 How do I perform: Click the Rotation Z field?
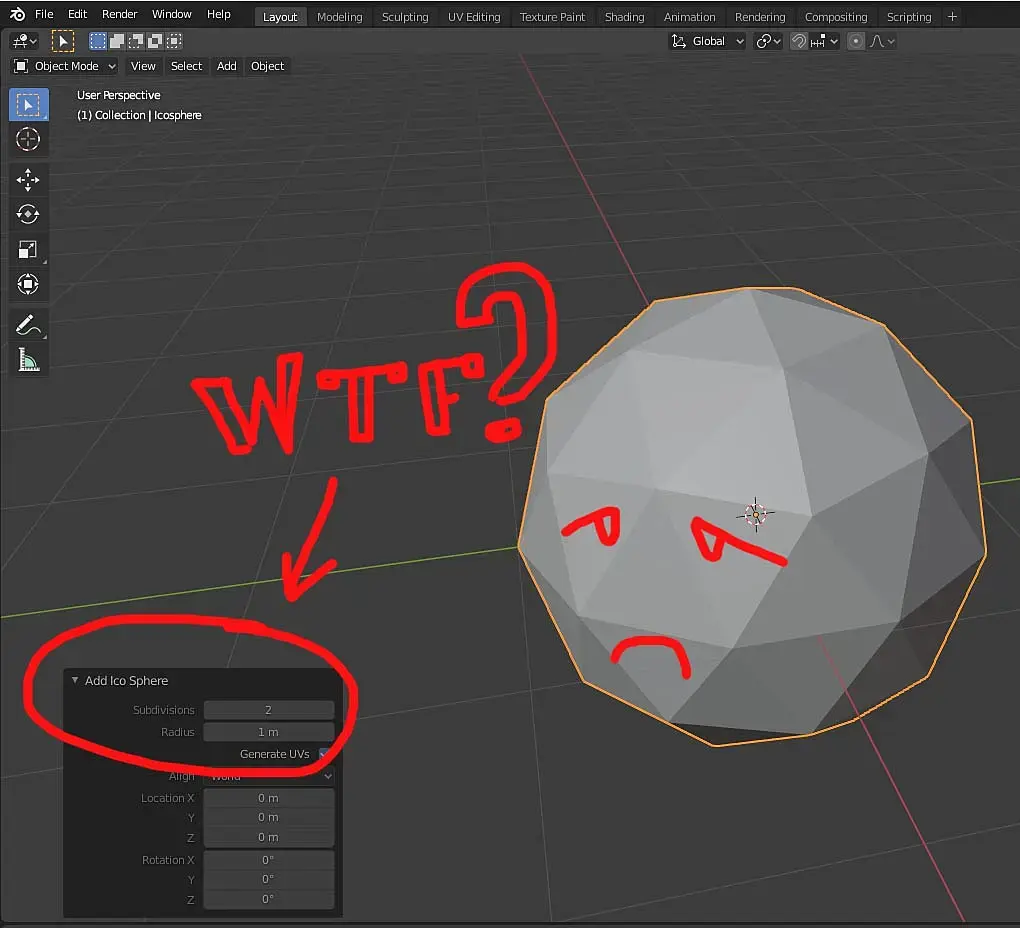point(269,899)
